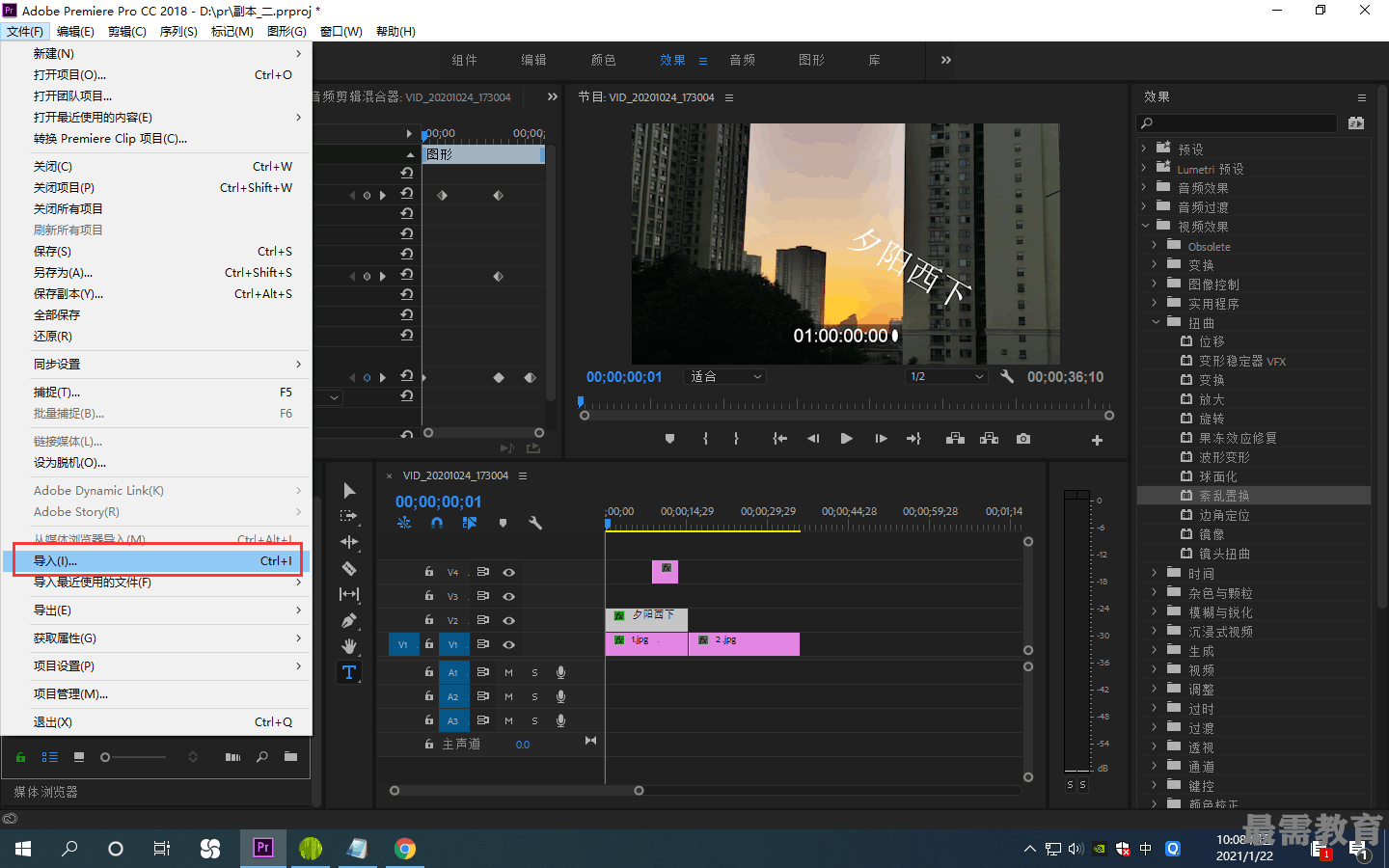
Task: Show more workspaces via chevron
Action: click(x=946, y=60)
